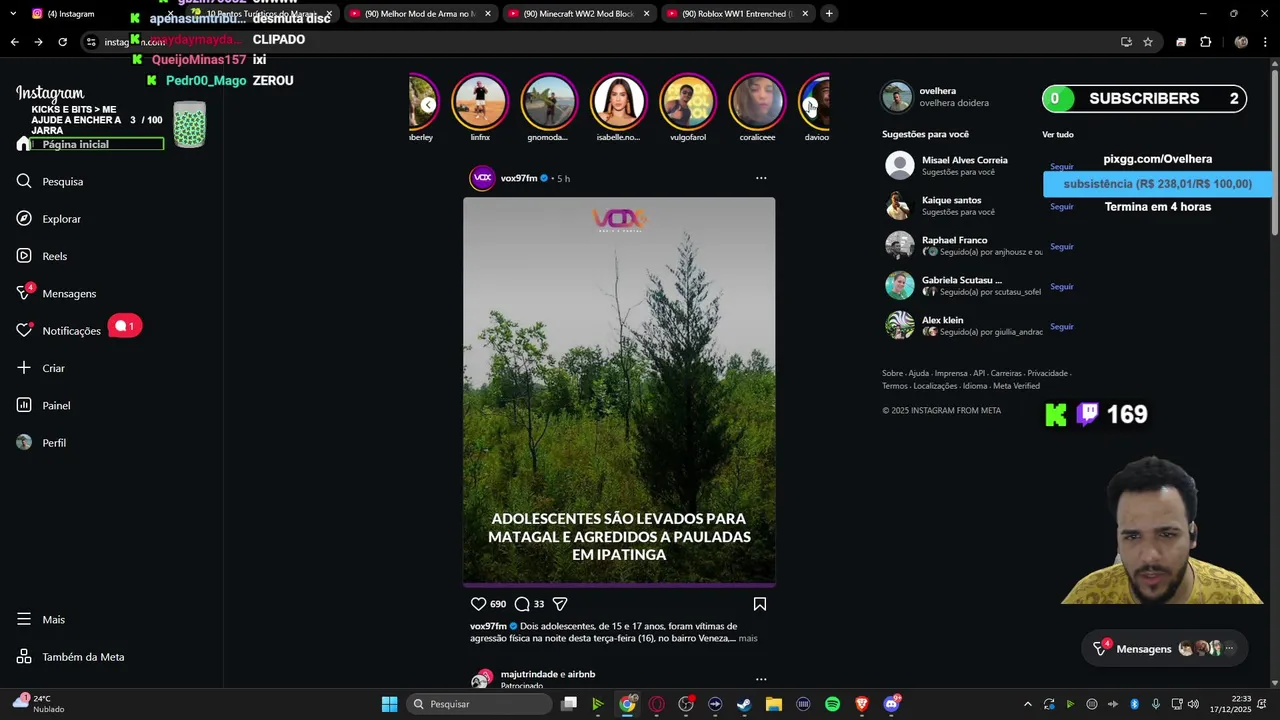Bookmark this page with star
The image size is (1280, 720).
pos(1148,42)
